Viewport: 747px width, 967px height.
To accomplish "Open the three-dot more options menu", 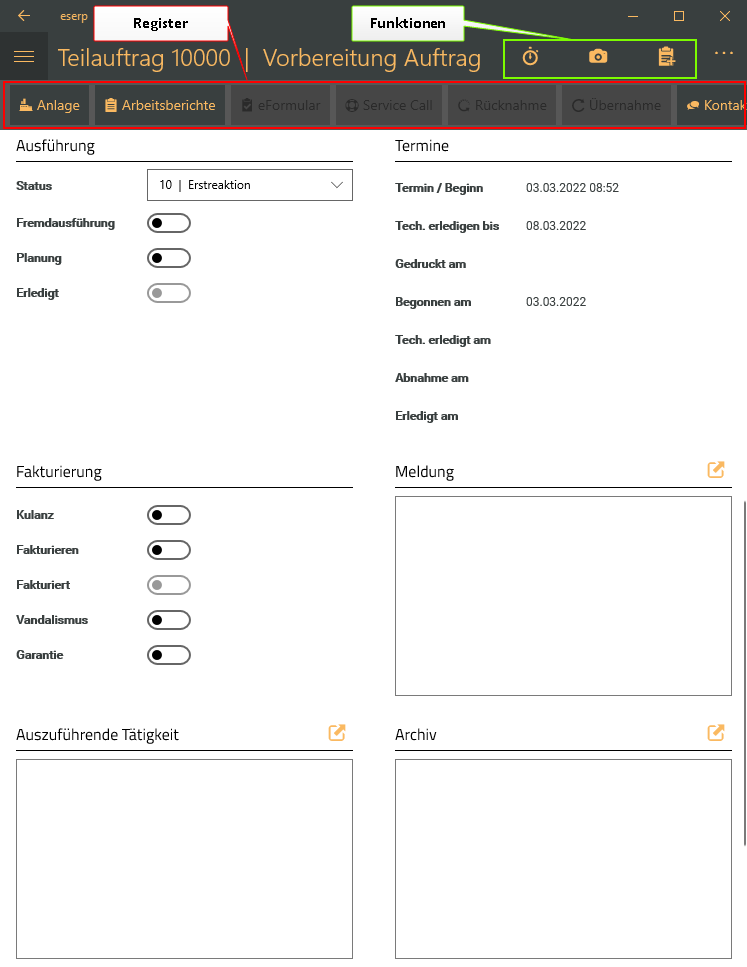I will (724, 53).
